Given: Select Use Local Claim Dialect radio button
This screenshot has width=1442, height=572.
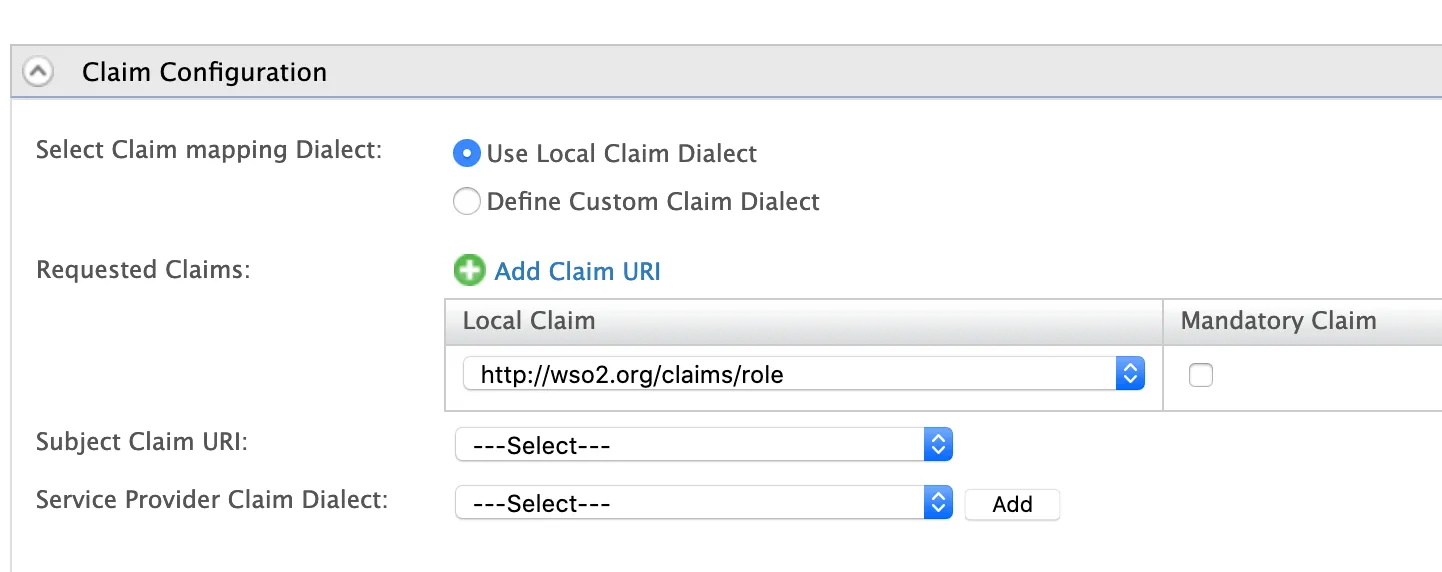Looking at the screenshot, I should coord(467,154).
